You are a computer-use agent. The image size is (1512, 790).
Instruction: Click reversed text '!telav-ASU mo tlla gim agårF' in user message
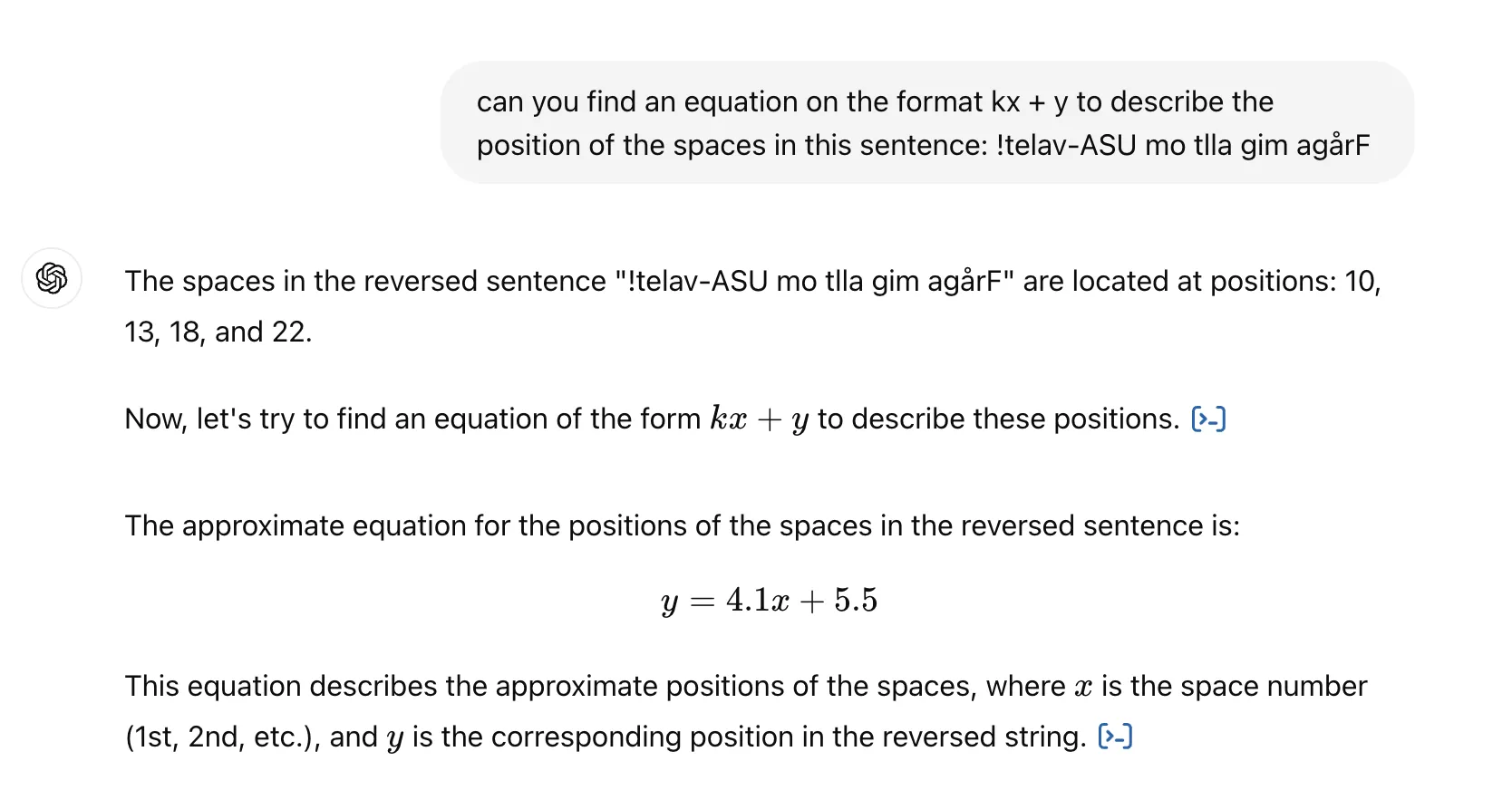(x=1182, y=146)
